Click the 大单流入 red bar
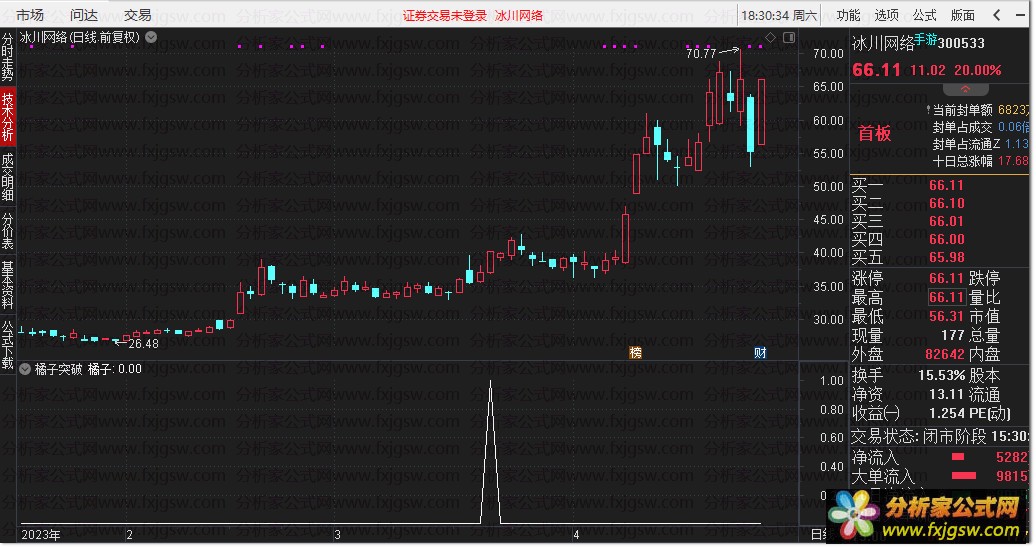 tap(963, 475)
